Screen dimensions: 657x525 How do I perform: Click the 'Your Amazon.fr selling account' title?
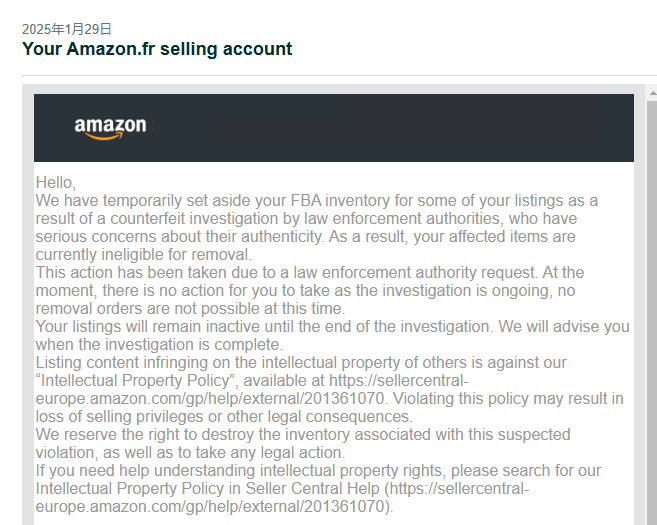pos(157,49)
